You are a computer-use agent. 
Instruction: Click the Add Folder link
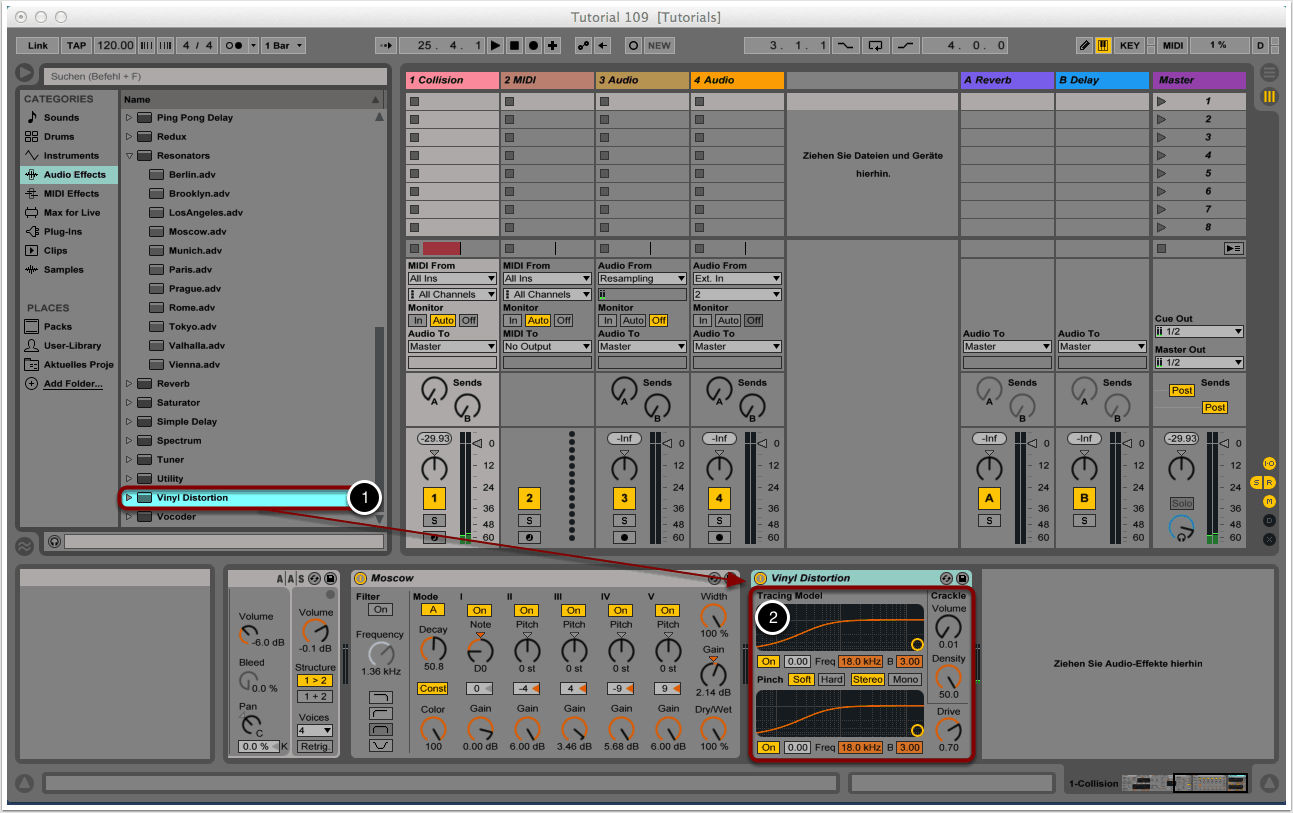(x=72, y=384)
